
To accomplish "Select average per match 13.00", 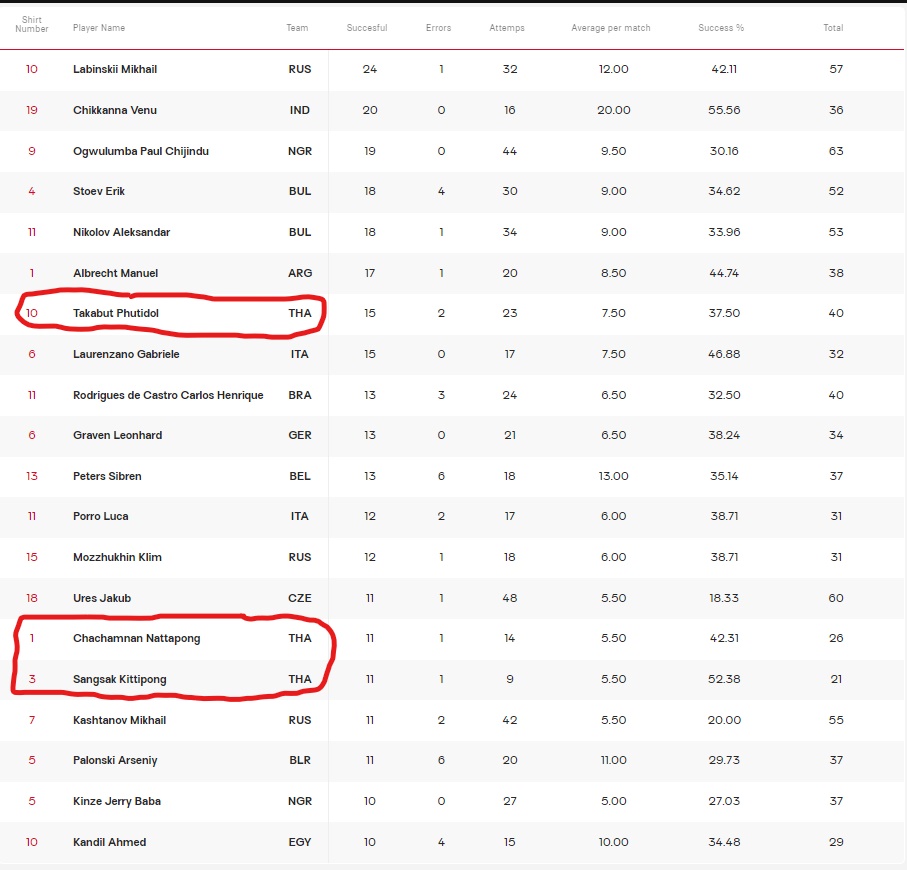I will tap(614, 476).
